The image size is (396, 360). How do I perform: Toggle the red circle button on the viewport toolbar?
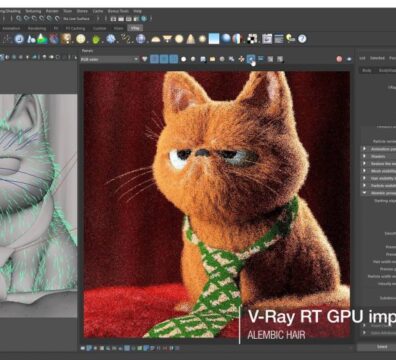click(x=339, y=59)
